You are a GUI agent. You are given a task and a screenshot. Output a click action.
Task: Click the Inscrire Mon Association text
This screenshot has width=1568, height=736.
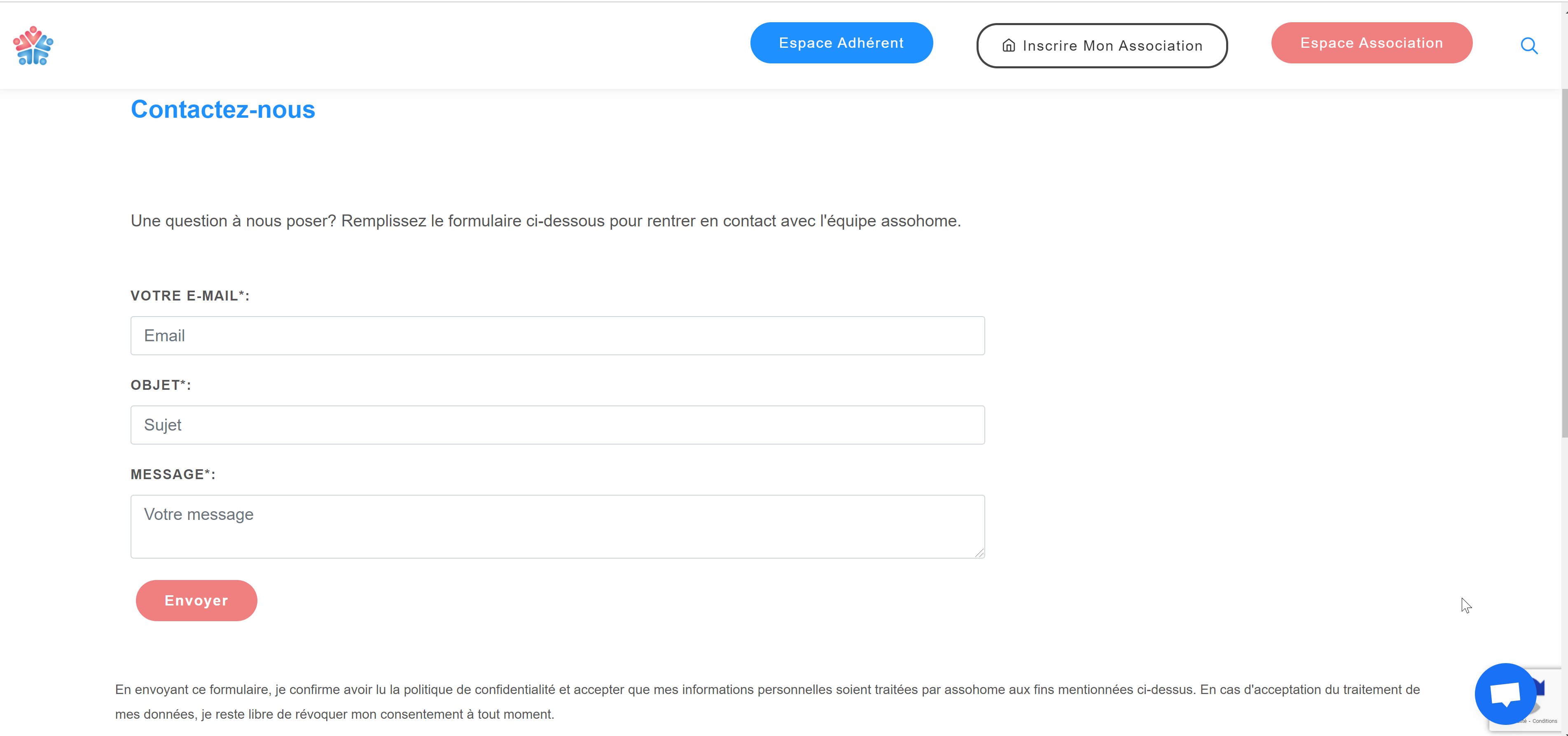(x=1112, y=46)
